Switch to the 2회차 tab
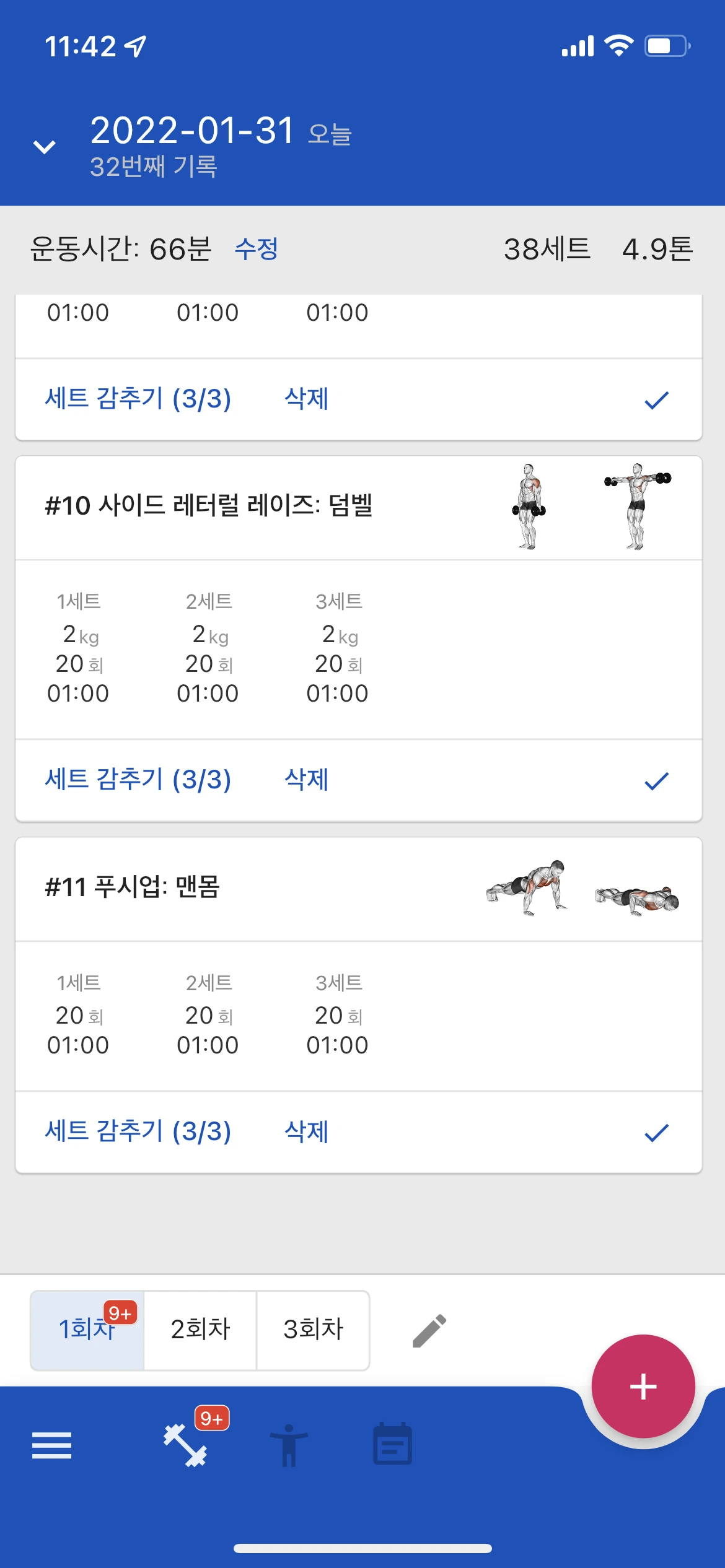Image resolution: width=725 pixels, height=1568 pixels. point(200,1330)
